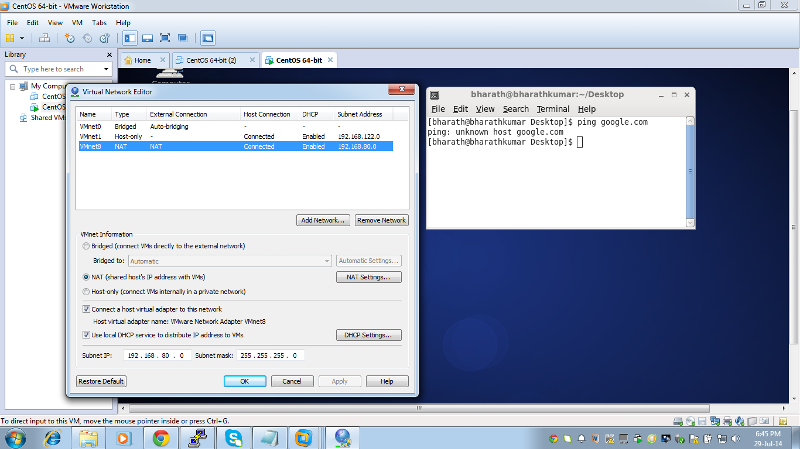Open the VM menu
The image size is (800, 449).
click(x=77, y=22)
